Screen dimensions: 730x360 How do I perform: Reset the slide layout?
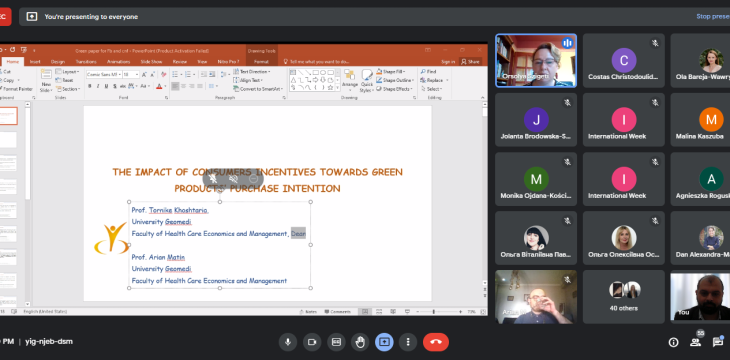pyautogui.click(x=64, y=80)
